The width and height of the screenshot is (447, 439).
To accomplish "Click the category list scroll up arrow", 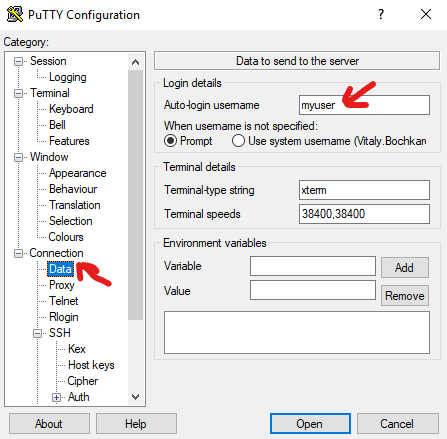I will pyautogui.click(x=135, y=62).
